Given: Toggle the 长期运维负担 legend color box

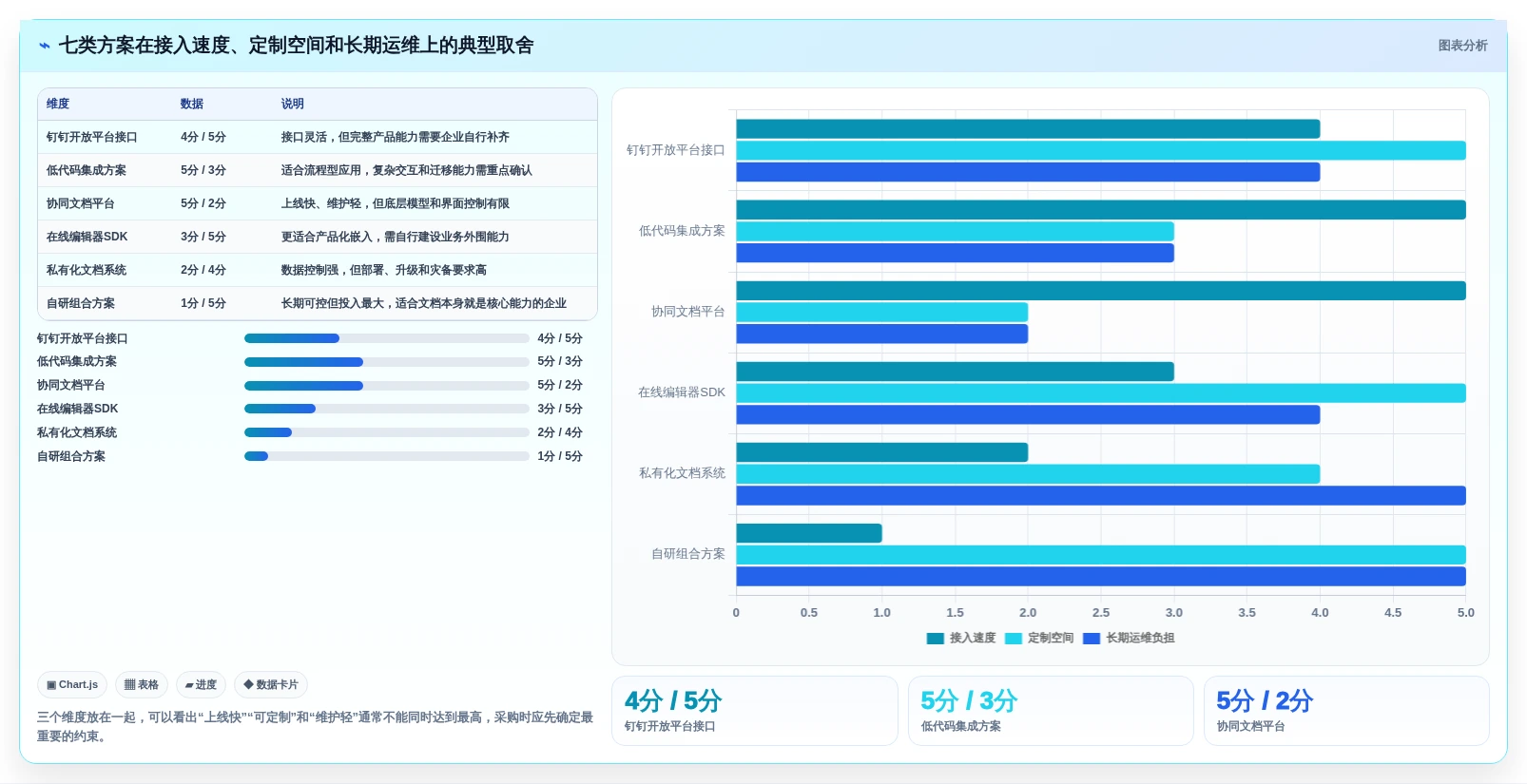Looking at the screenshot, I should tap(1092, 639).
